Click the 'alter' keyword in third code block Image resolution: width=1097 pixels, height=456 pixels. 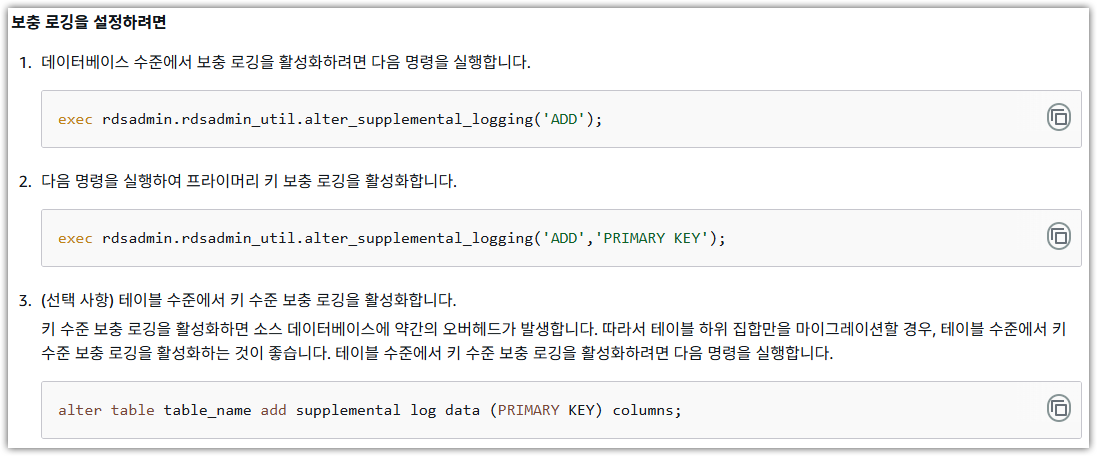(x=79, y=411)
